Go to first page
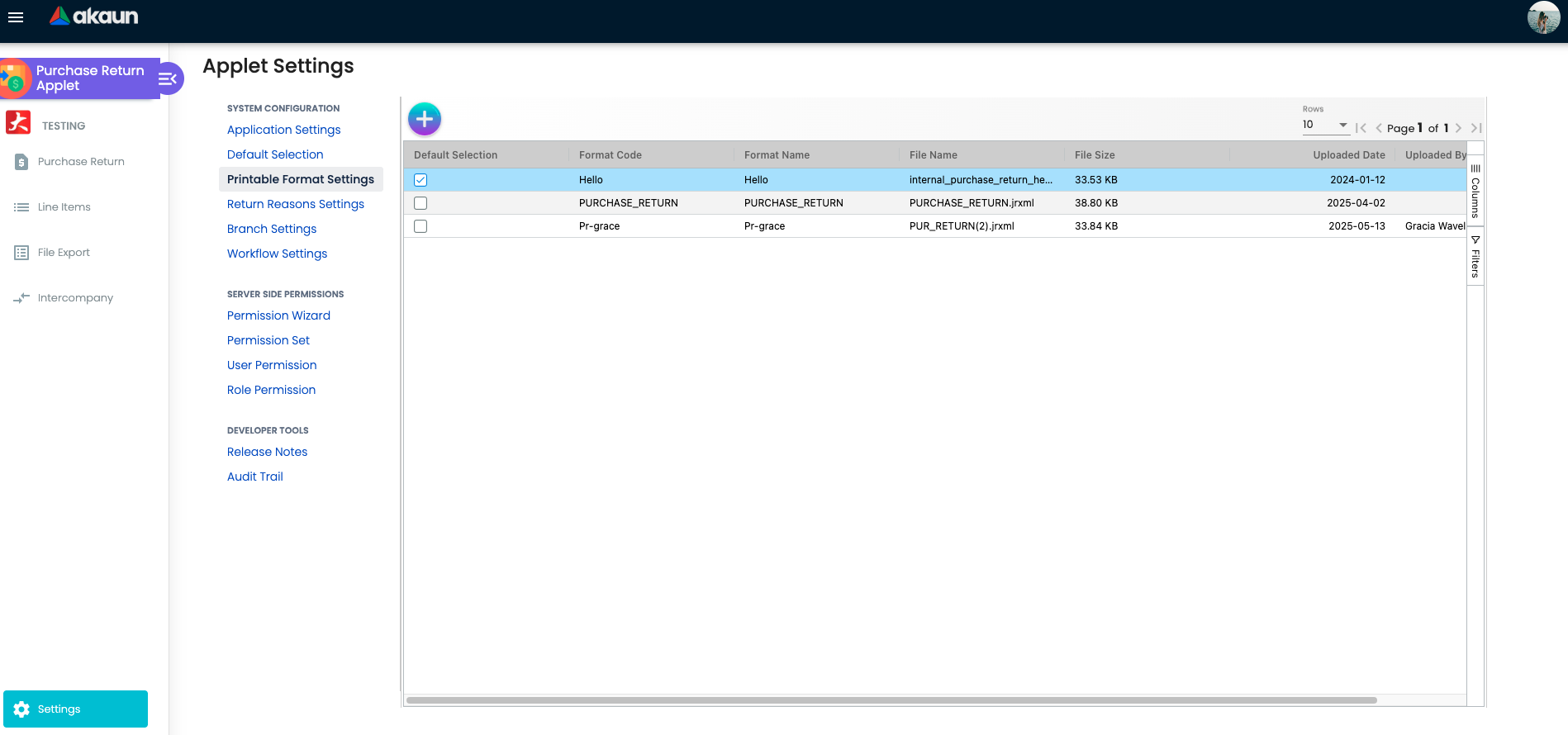Screen dimensions: 1568x735 (x=1361, y=128)
